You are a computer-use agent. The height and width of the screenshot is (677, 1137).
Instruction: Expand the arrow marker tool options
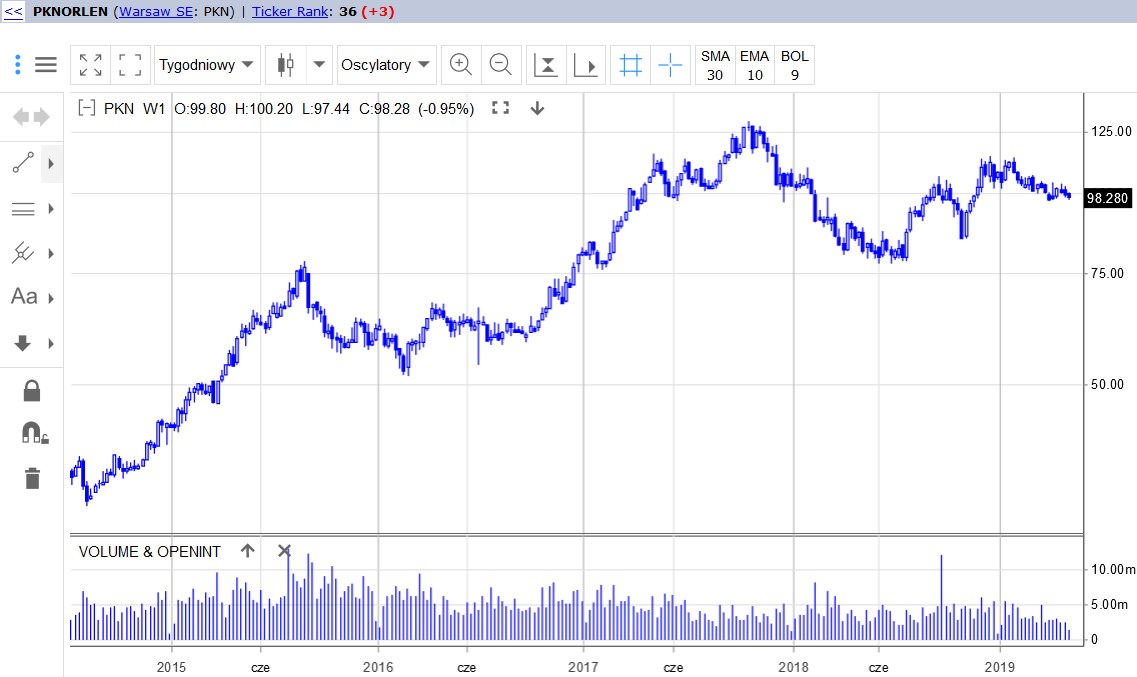[51, 344]
